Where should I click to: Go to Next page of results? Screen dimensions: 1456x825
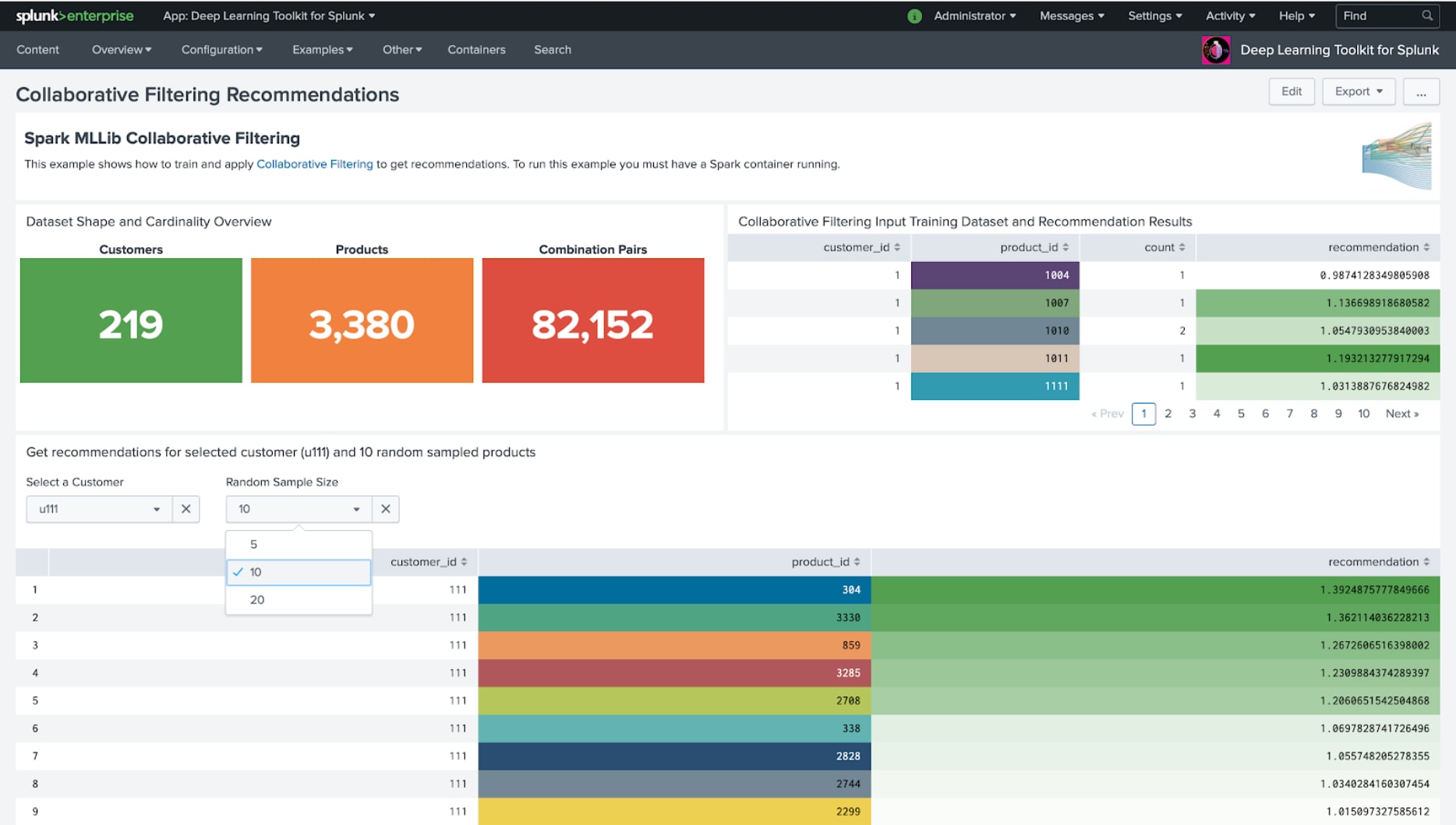[x=1401, y=414]
